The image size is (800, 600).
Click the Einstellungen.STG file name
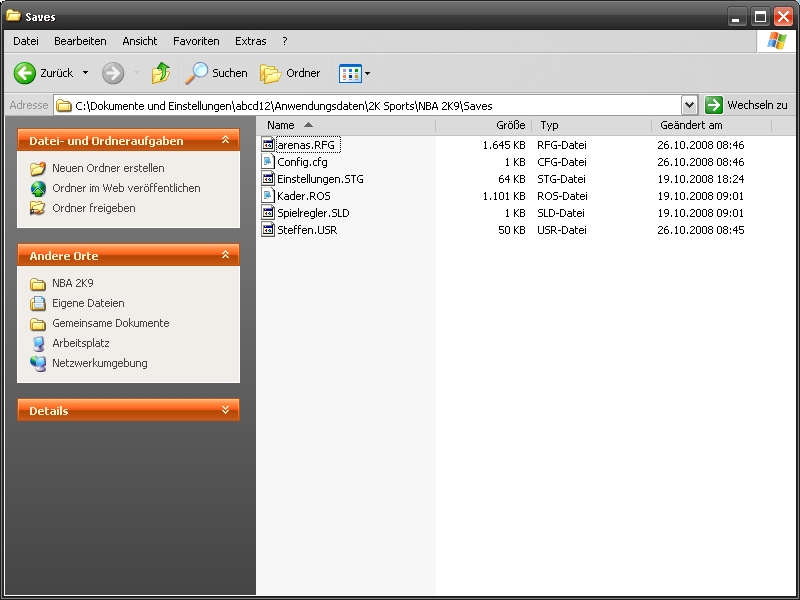[x=320, y=179]
